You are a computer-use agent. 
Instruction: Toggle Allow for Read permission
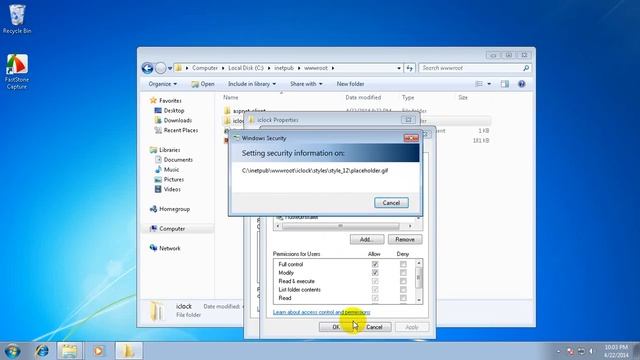tap(375, 298)
